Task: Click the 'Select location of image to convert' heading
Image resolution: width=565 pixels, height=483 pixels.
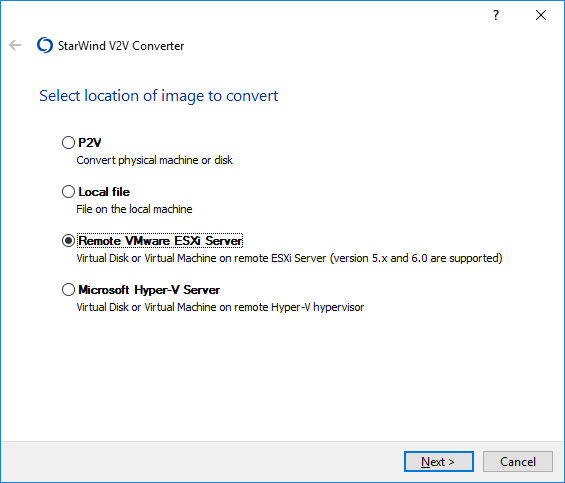Action: point(159,96)
